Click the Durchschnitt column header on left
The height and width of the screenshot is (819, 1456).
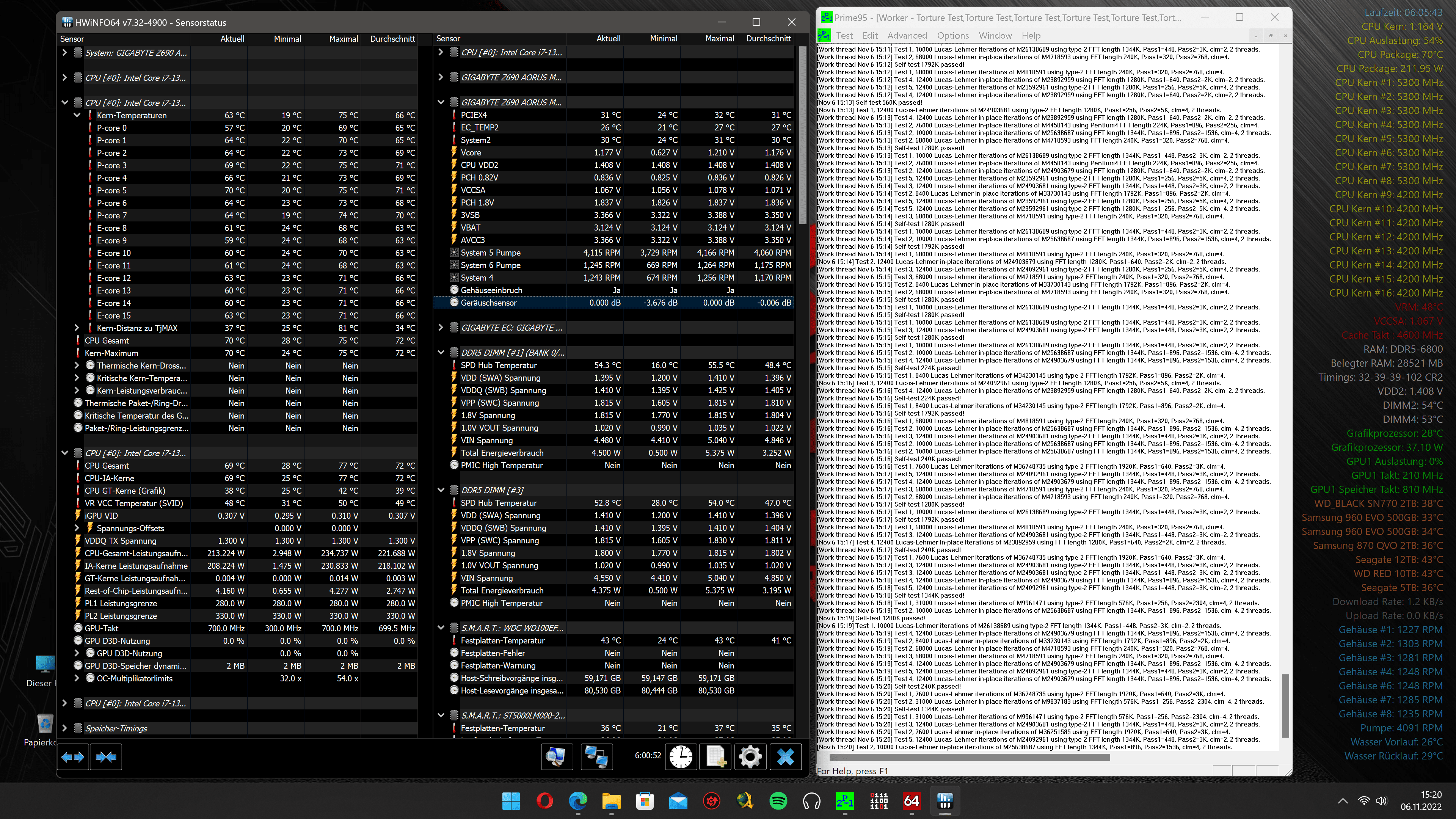(392, 38)
